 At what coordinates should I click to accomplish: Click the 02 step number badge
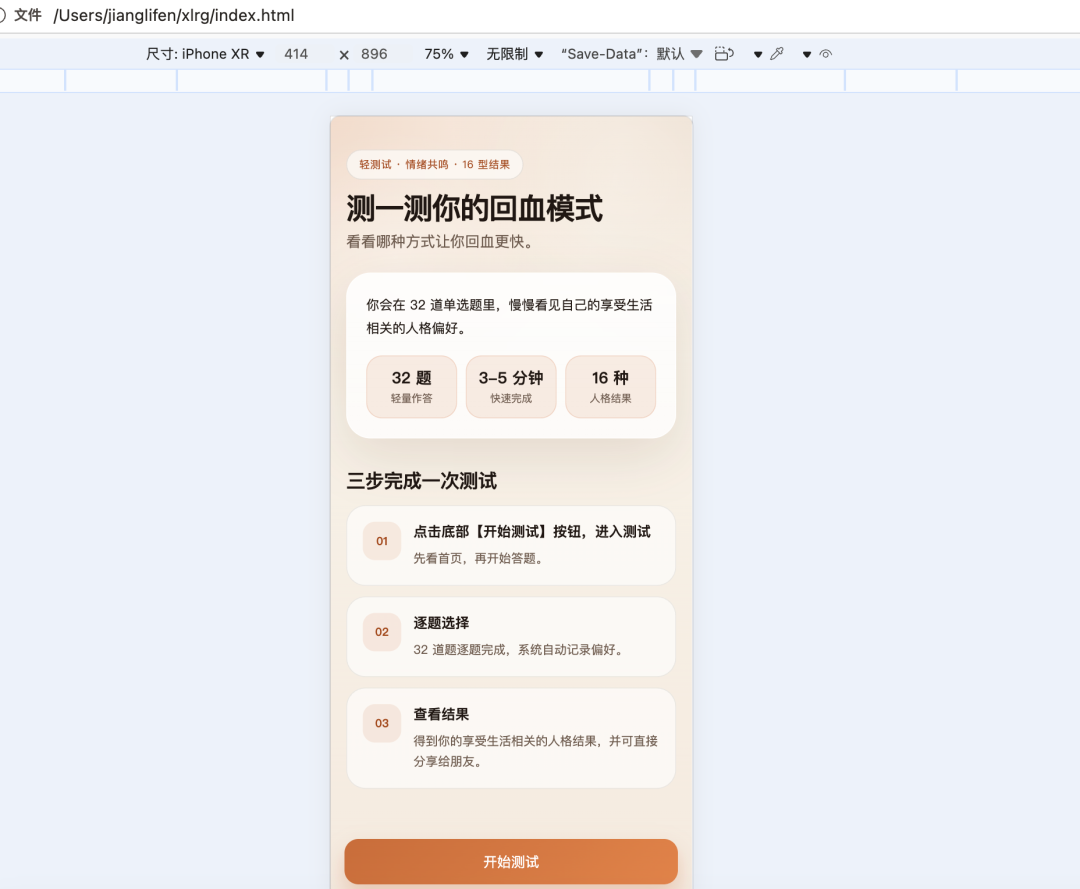pyautogui.click(x=382, y=632)
